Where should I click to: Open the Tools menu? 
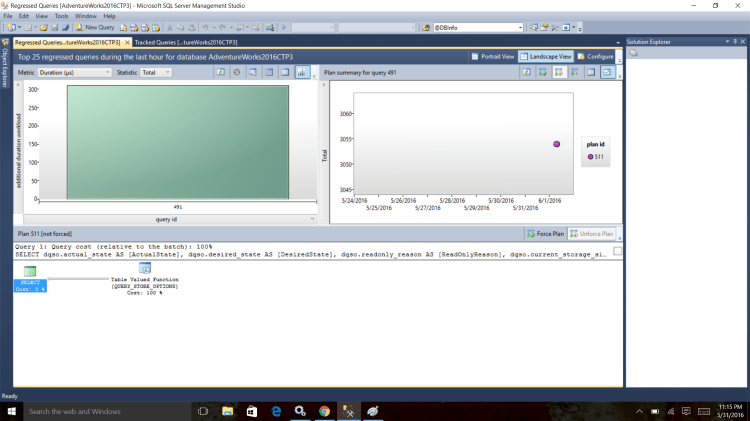pos(62,16)
